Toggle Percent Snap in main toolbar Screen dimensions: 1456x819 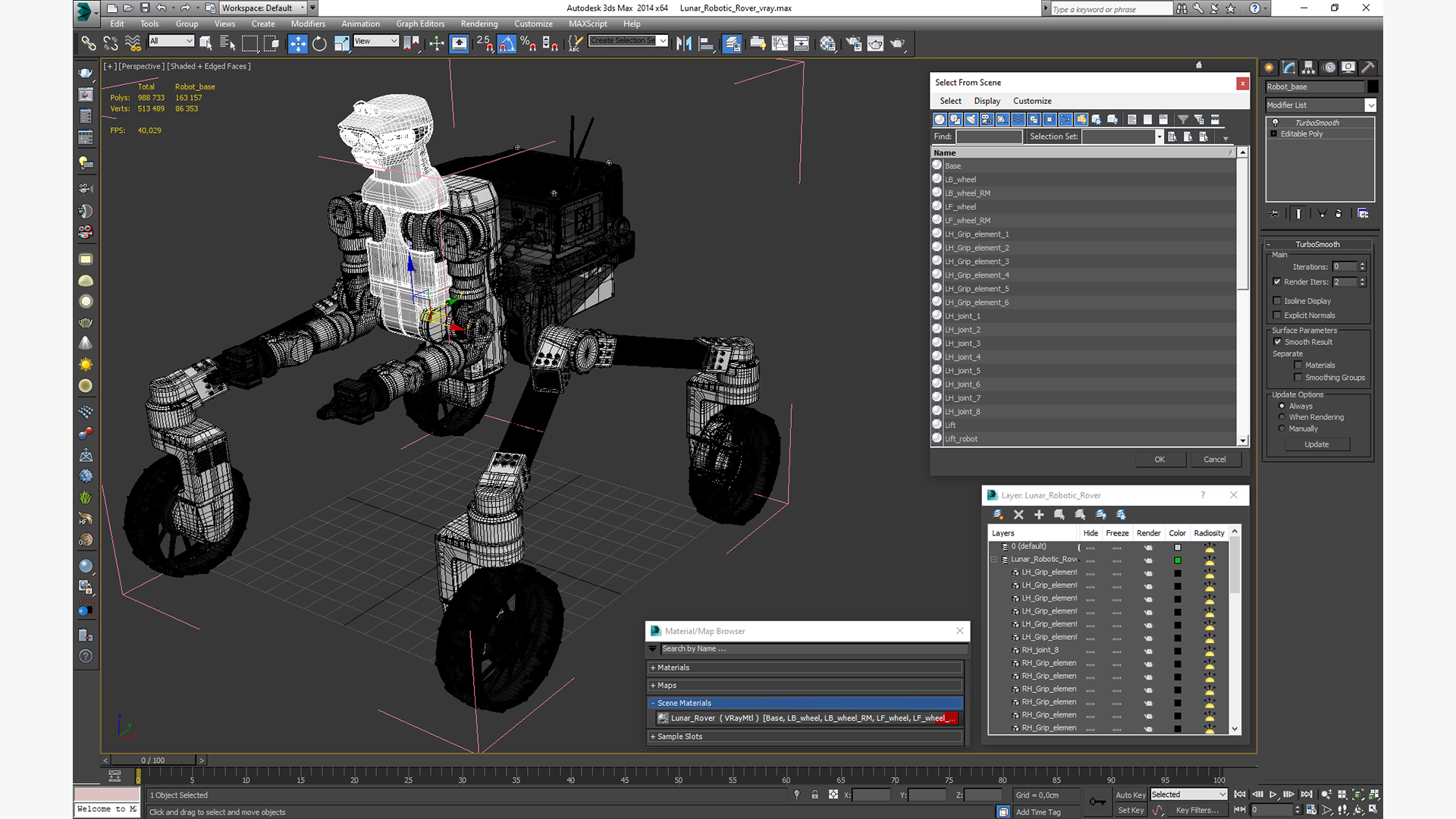point(529,43)
